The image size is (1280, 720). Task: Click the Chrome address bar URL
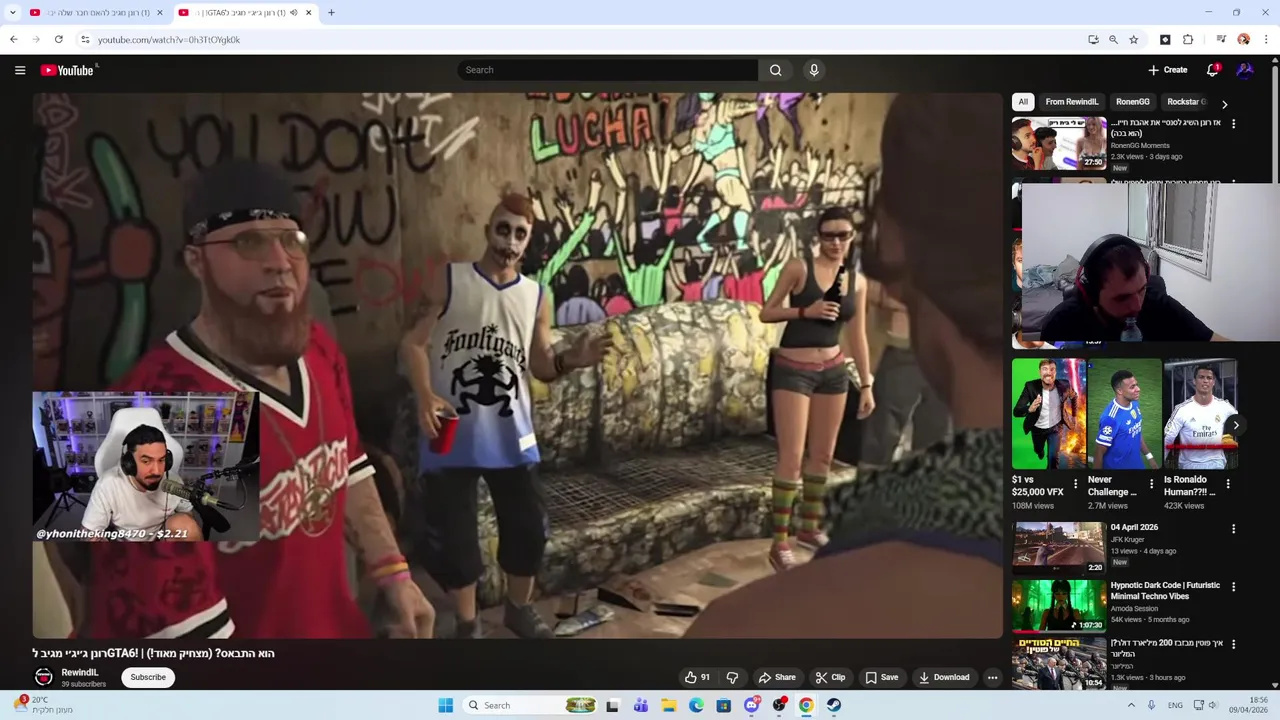pos(169,40)
